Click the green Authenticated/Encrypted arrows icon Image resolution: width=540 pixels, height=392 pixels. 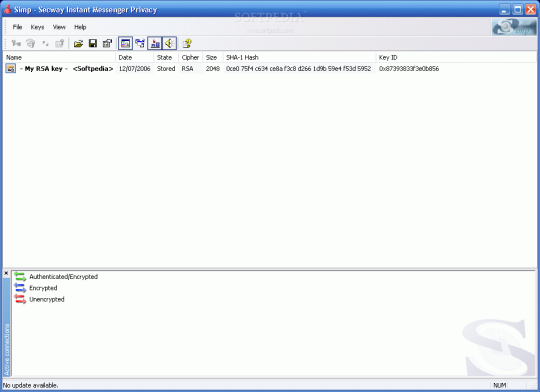[x=20, y=277]
